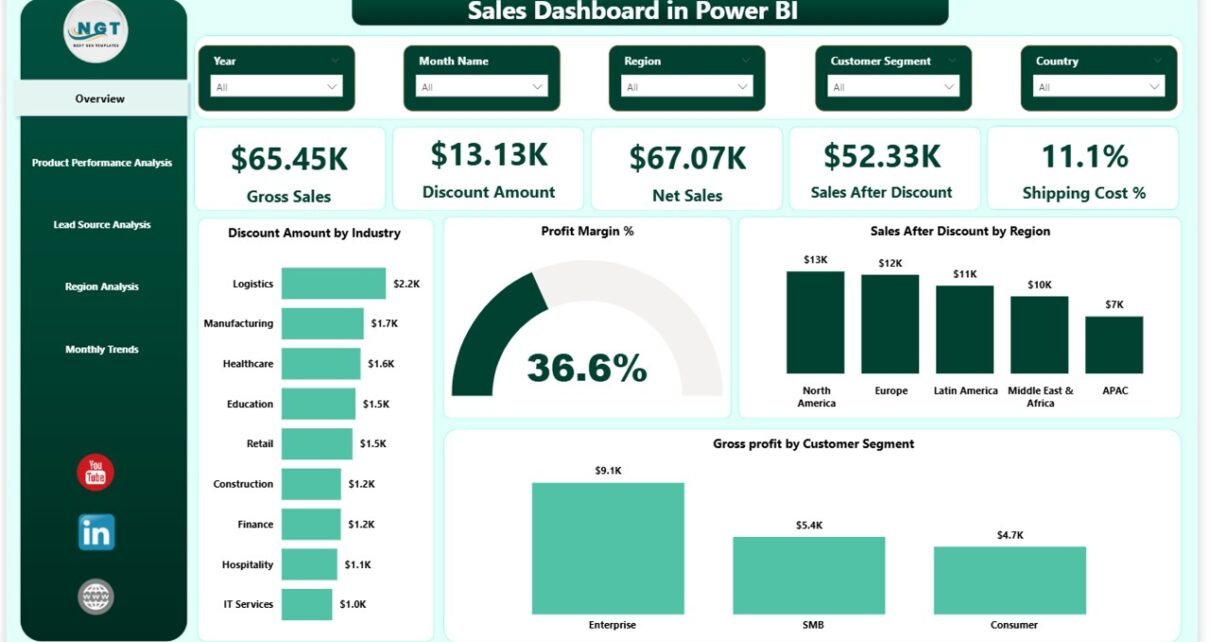Viewport: 1210px width, 642px height.
Task: Click the globe website icon
Action: tap(96, 597)
